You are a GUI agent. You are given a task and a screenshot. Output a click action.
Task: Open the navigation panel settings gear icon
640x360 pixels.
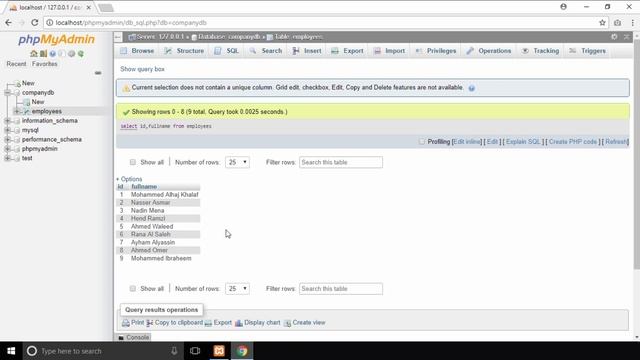[x=71, y=53]
